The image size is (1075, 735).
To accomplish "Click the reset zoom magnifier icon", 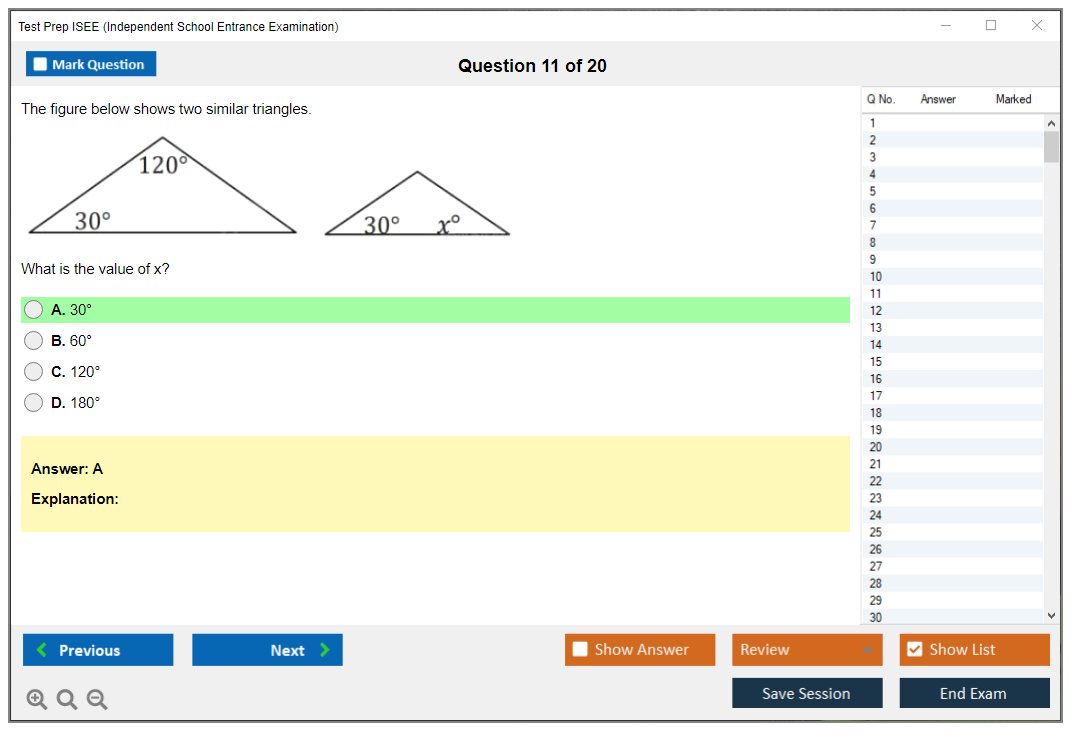I will (67, 699).
